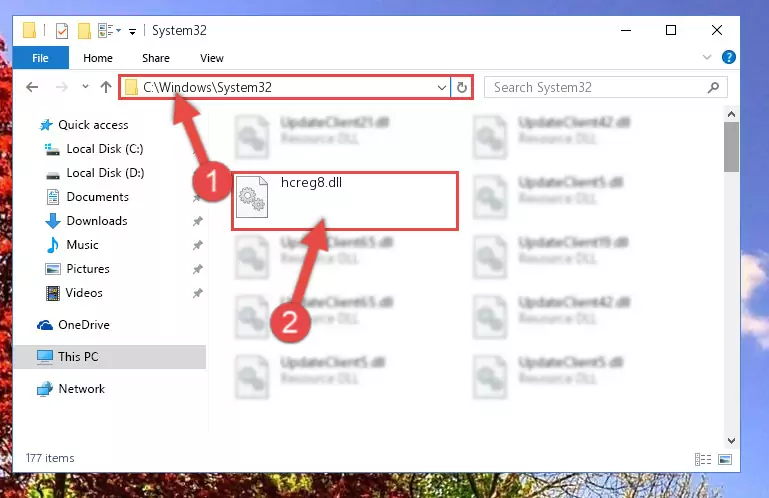This screenshot has width=769, height=498.
Task: Click the Quick access star icon
Action: tap(46, 125)
